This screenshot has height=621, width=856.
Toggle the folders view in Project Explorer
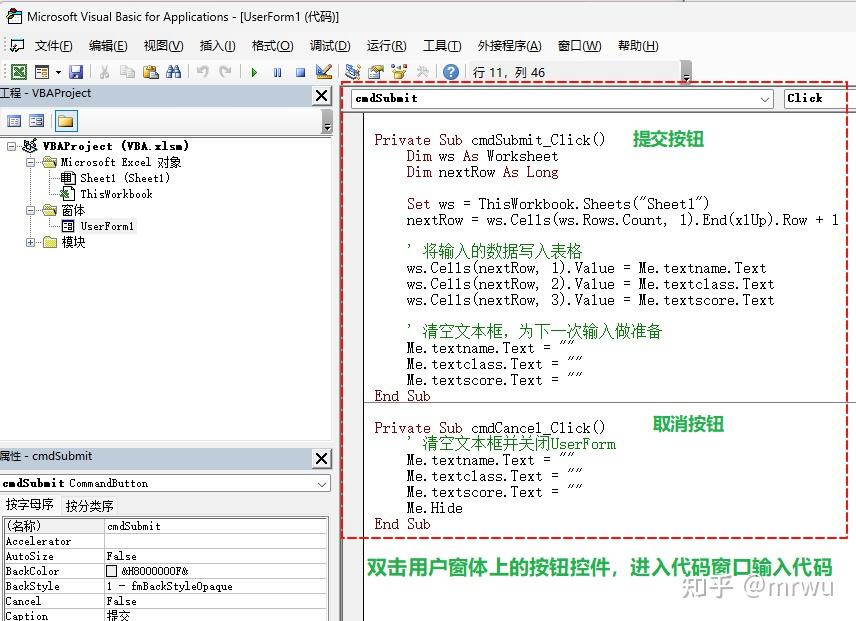(64, 120)
